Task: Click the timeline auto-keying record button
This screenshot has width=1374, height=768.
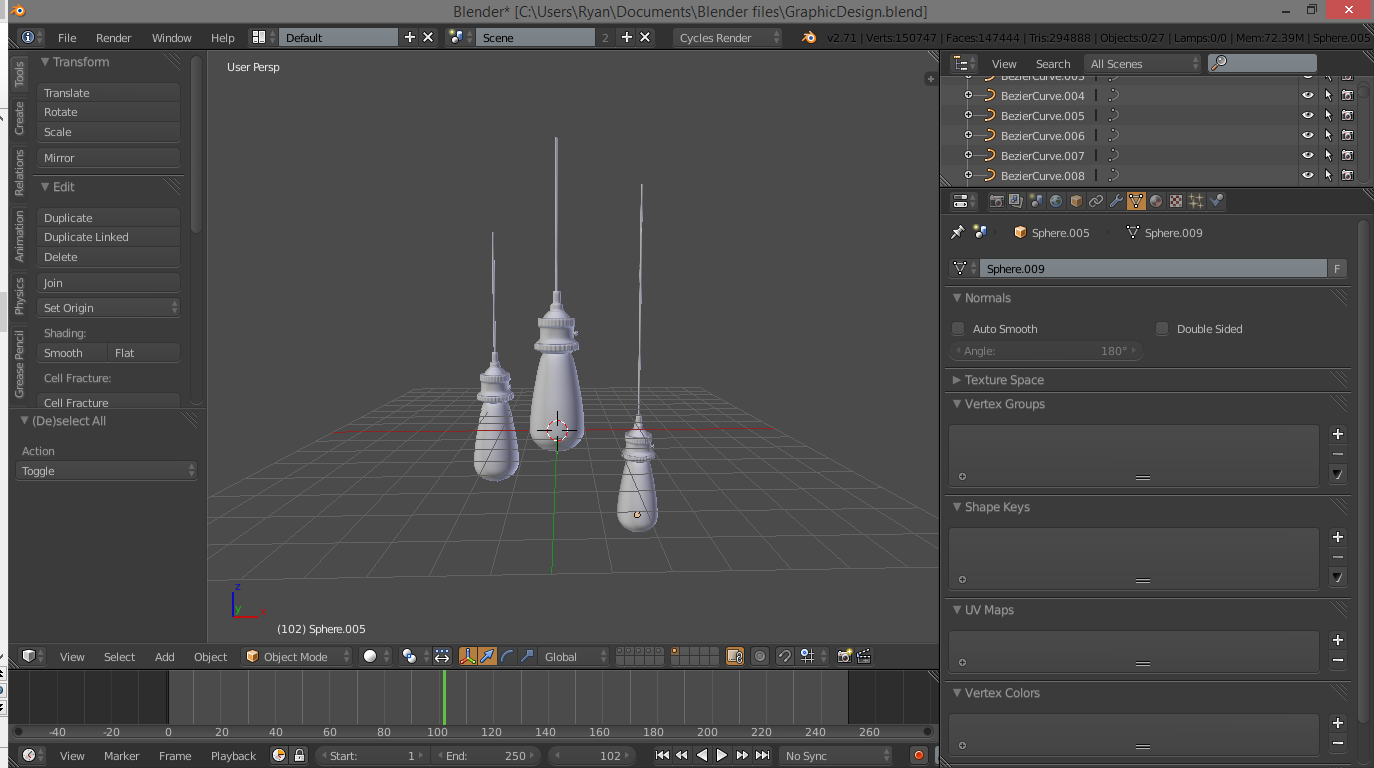Action: [x=919, y=755]
